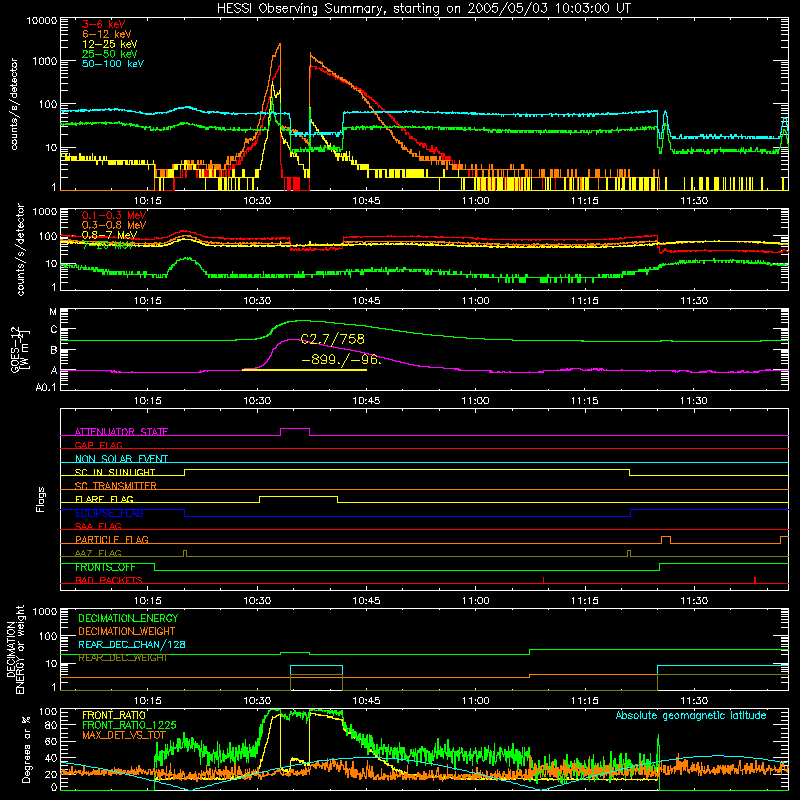Click the 0.3-0.8 MeV legend label

pyautogui.click(x=114, y=225)
